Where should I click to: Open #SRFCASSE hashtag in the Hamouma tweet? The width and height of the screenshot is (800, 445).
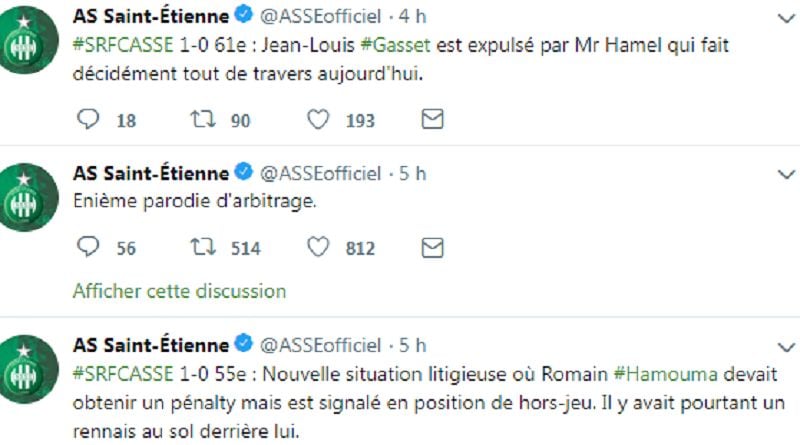pos(123,374)
